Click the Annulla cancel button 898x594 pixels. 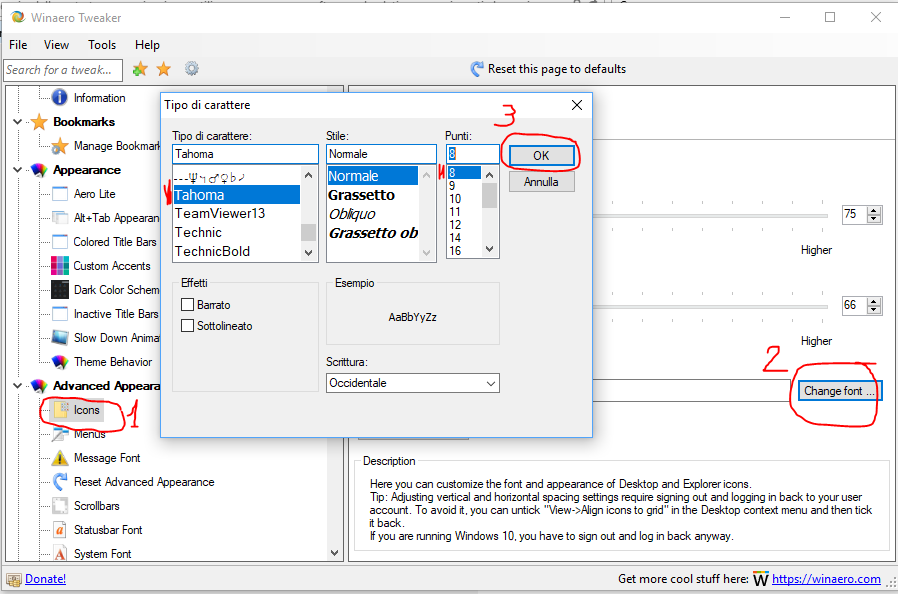pos(541,183)
